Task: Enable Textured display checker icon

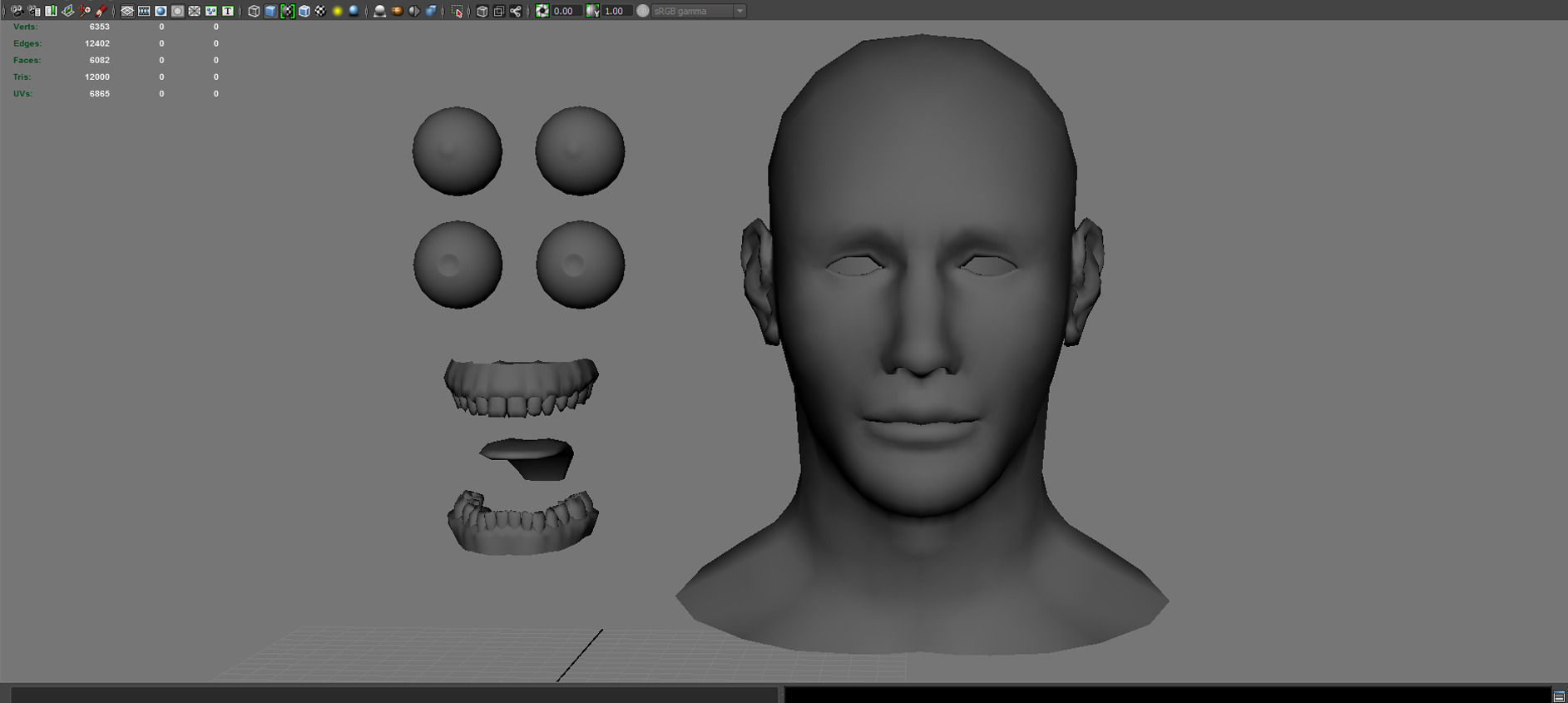Action: pos(321,11)
